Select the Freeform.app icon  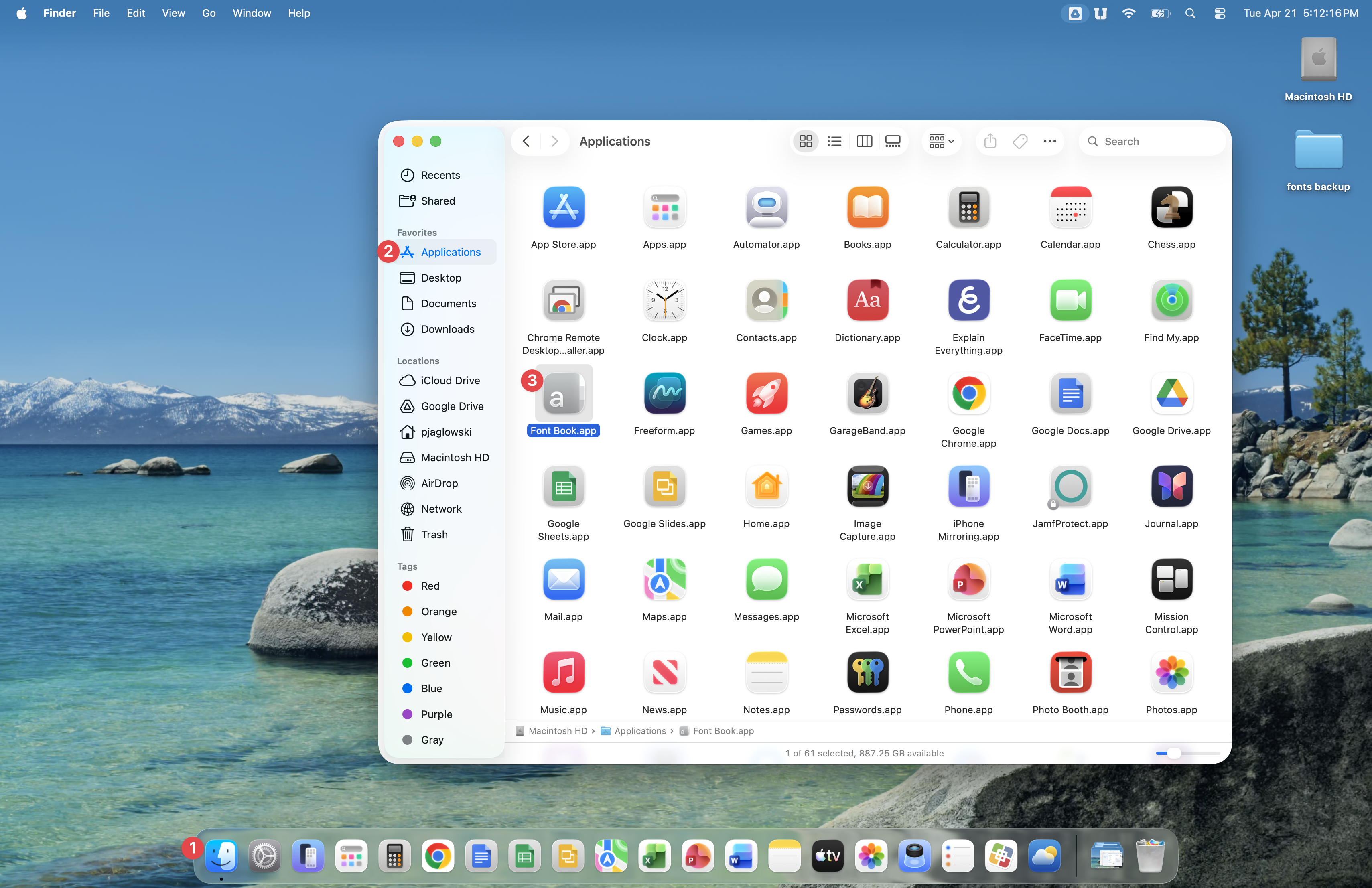(664, 393)
